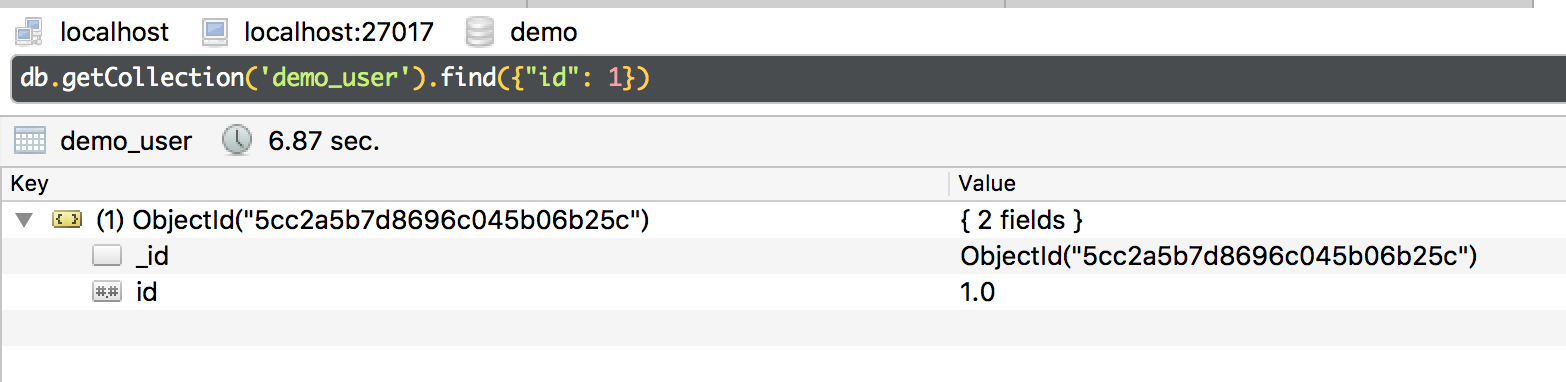1566x382 pixels.
Task: Click the numeric id field type icon
Action: [x=106, y=293]
